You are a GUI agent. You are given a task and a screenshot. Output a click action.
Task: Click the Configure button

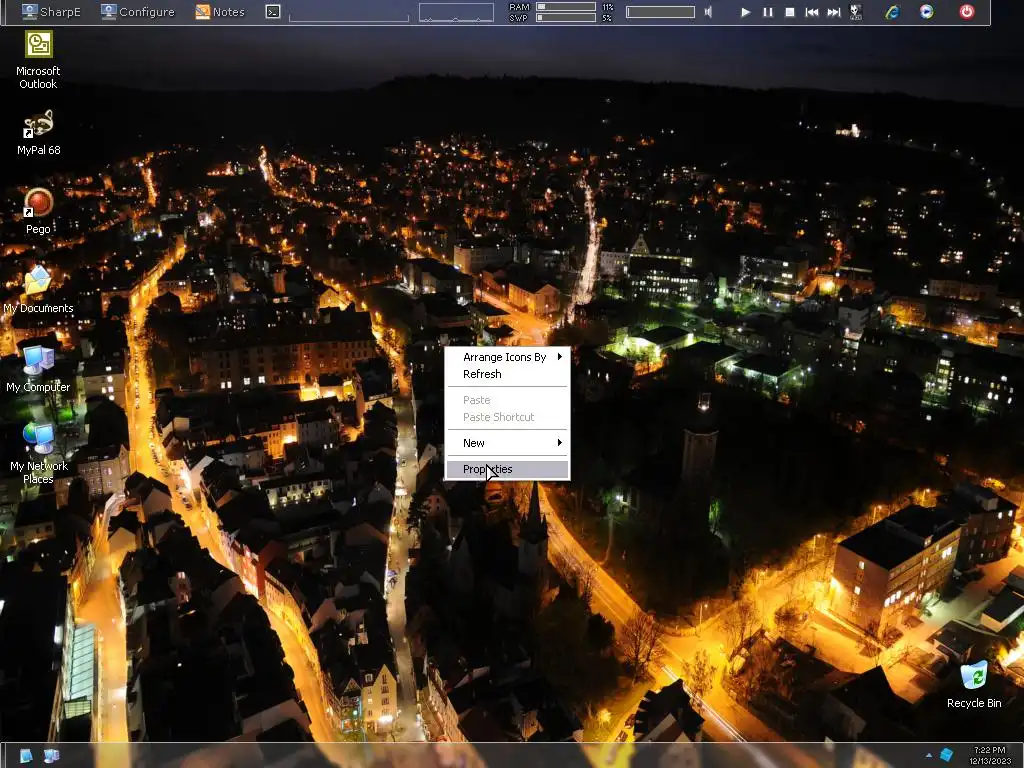(x=137, y=12)
